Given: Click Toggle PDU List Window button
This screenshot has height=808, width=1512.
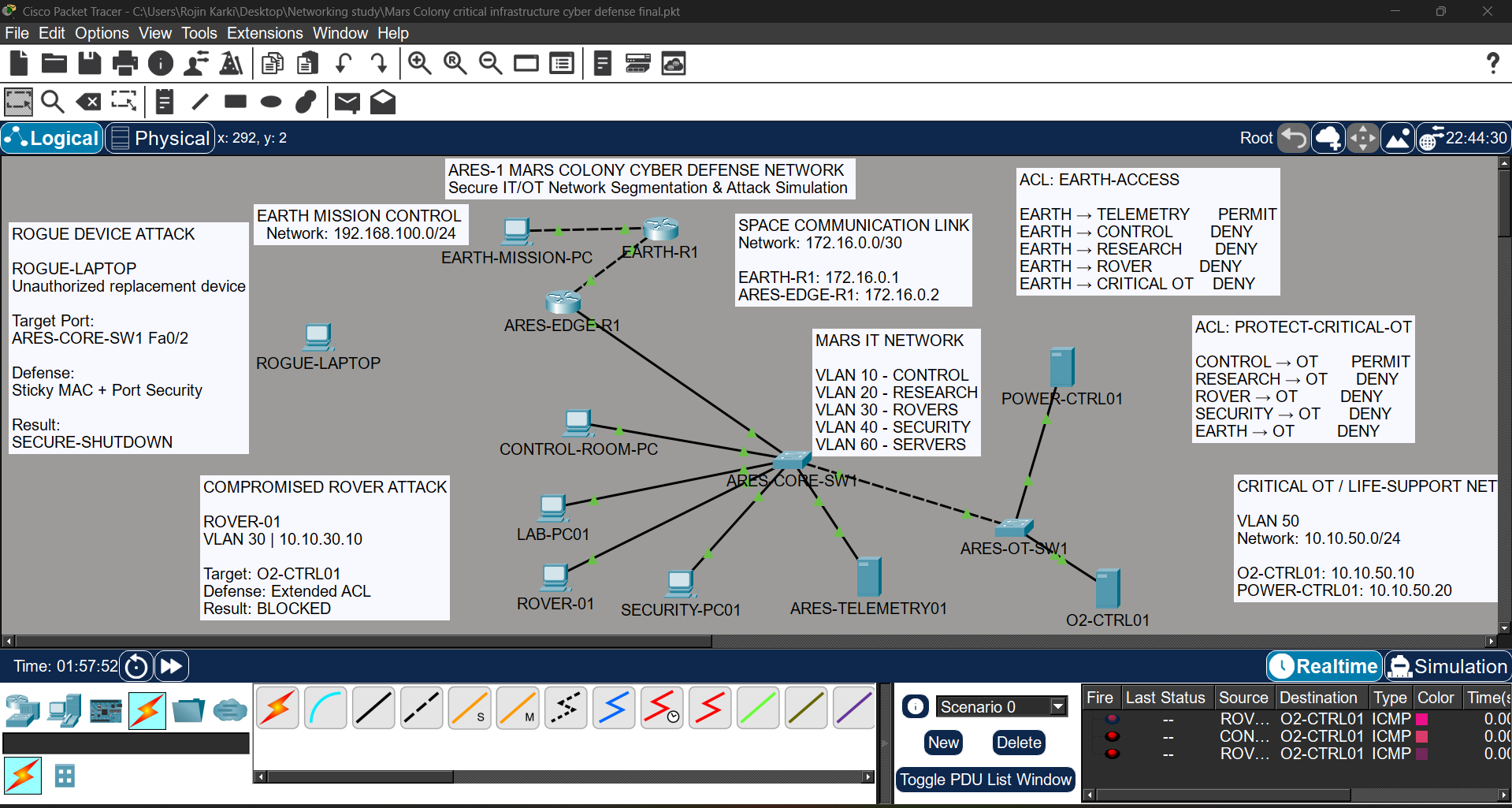Looking at the screenshot, I should pos(986,780).
